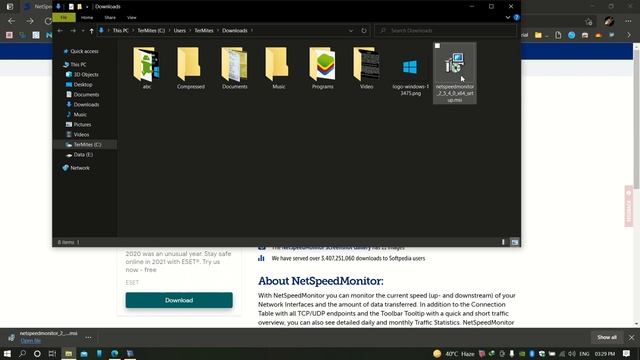Open notification center on the taskbar

tap(627, 353)
